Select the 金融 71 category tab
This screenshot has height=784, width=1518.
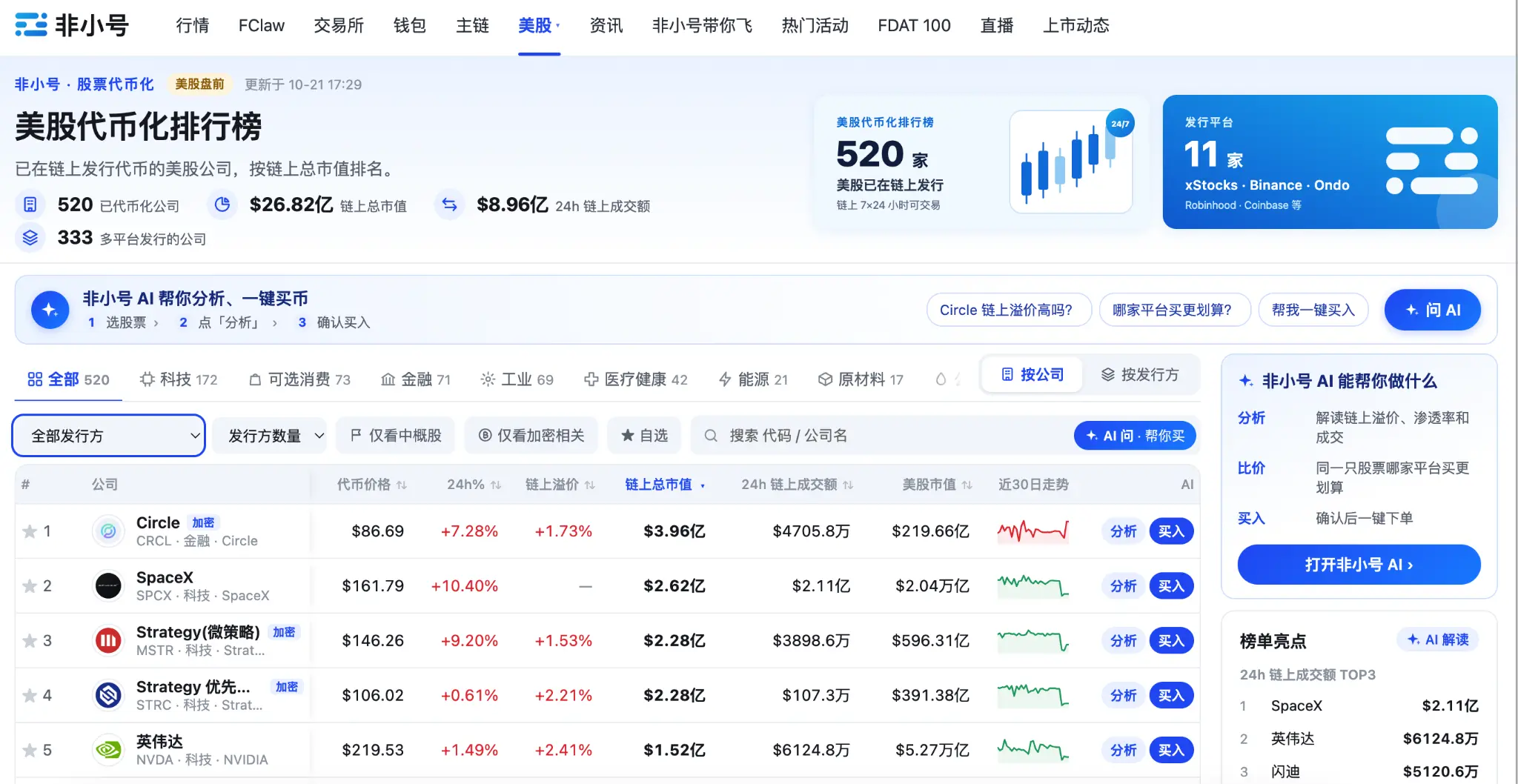416,379
